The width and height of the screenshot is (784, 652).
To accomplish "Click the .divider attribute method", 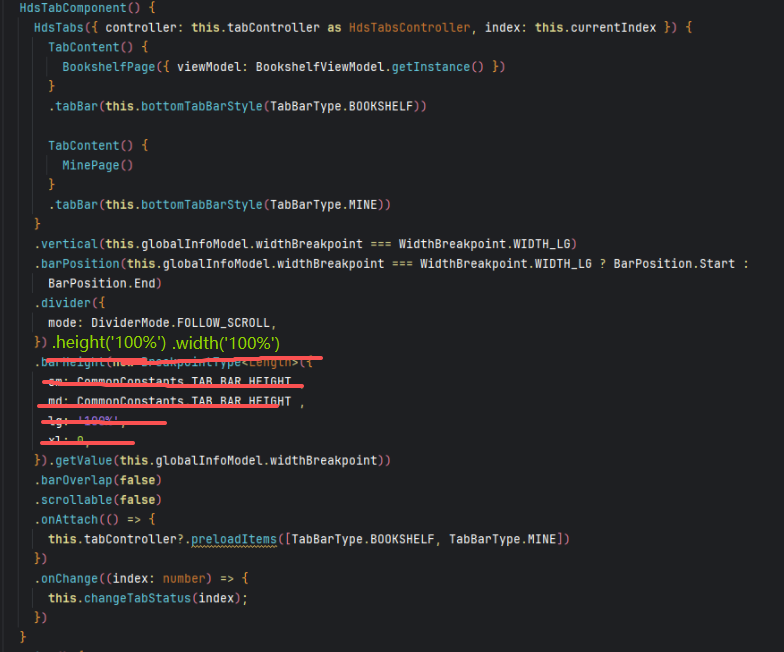I will pos(62,303).
